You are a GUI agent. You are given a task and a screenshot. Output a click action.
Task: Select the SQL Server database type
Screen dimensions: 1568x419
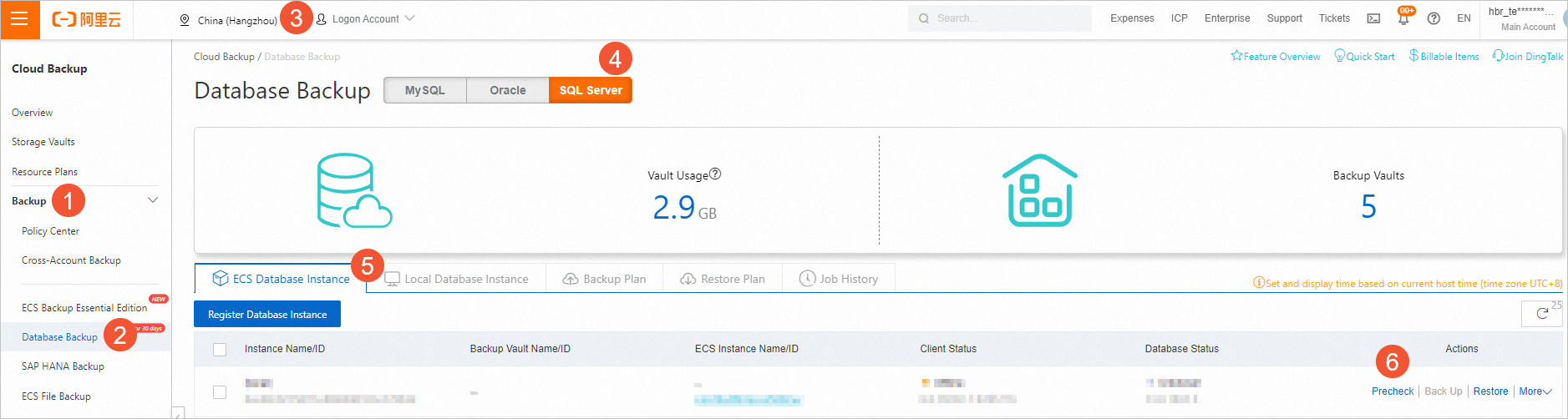pos(591,90)
